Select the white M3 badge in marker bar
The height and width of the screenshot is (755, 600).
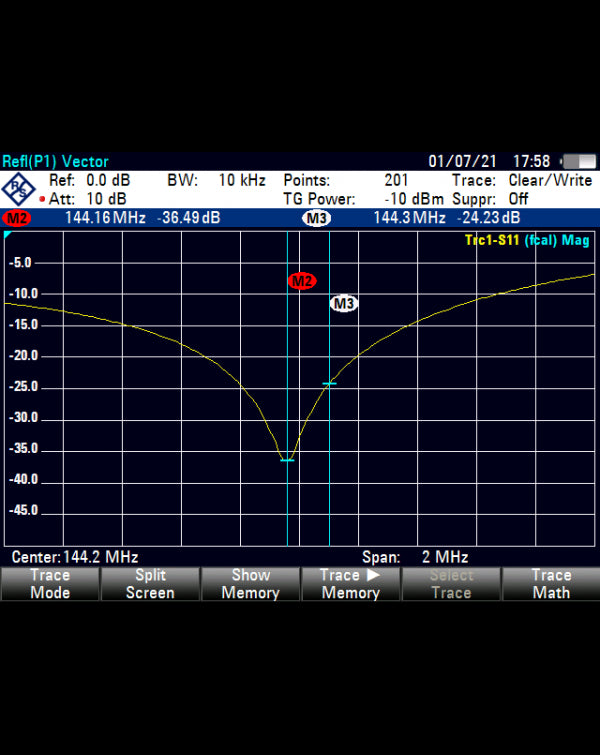click(316, 218)
